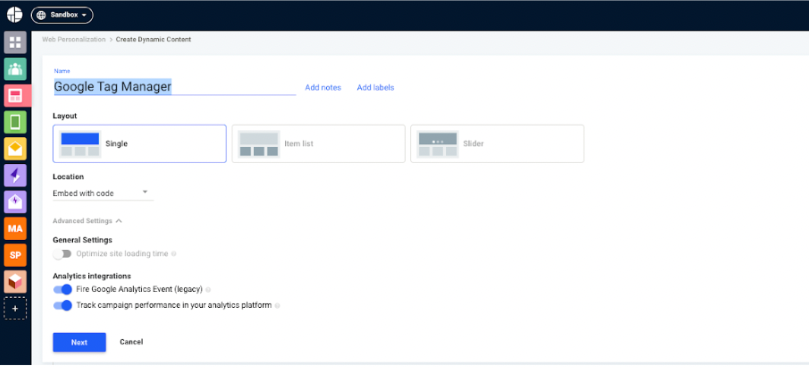Screen dimensions: 809x368
Task: Go to Web Personalization breadcrumb
Action: (74, 39)
